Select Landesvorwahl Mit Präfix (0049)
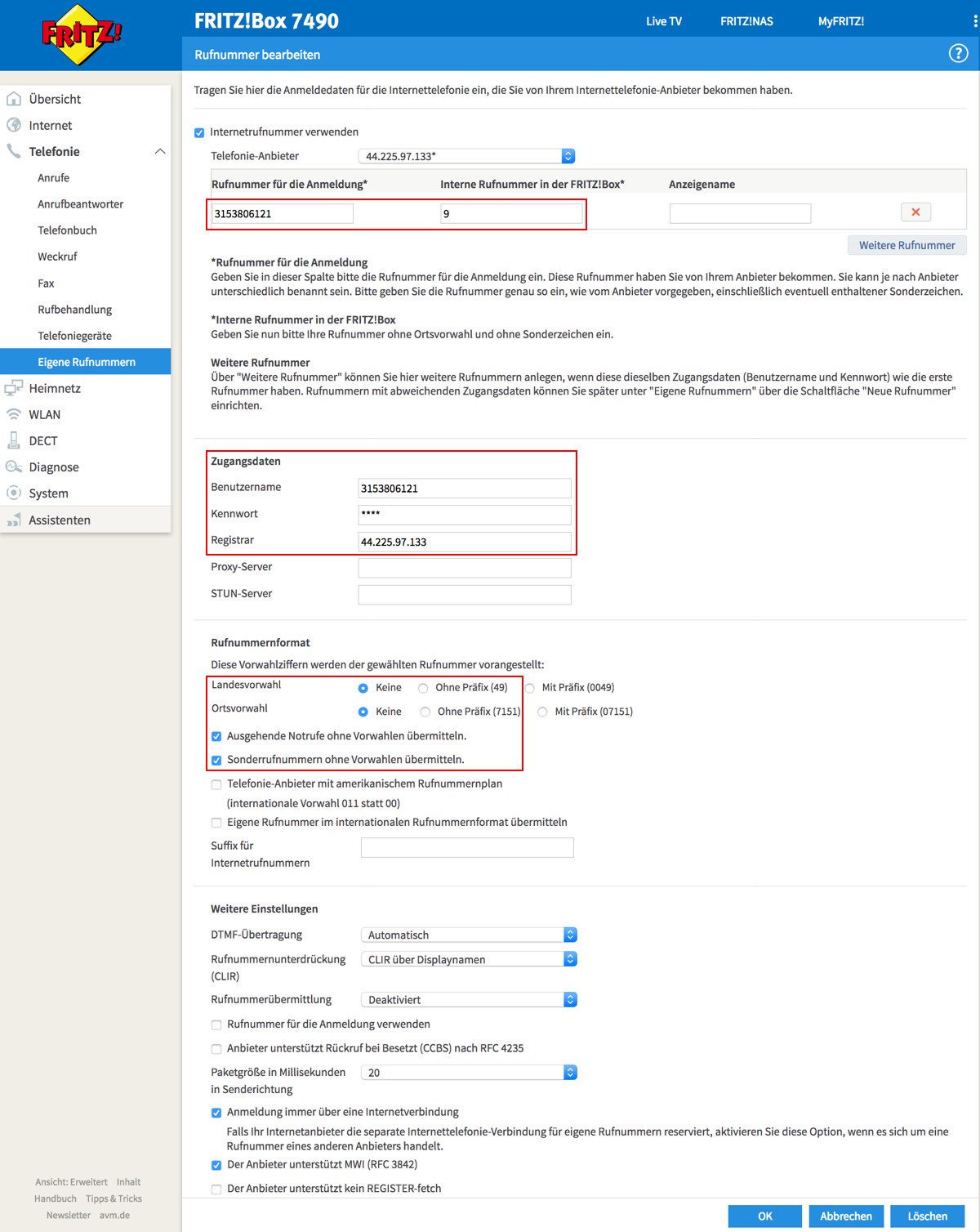This screenshot has width=980, height=1232. click(530, 688)
